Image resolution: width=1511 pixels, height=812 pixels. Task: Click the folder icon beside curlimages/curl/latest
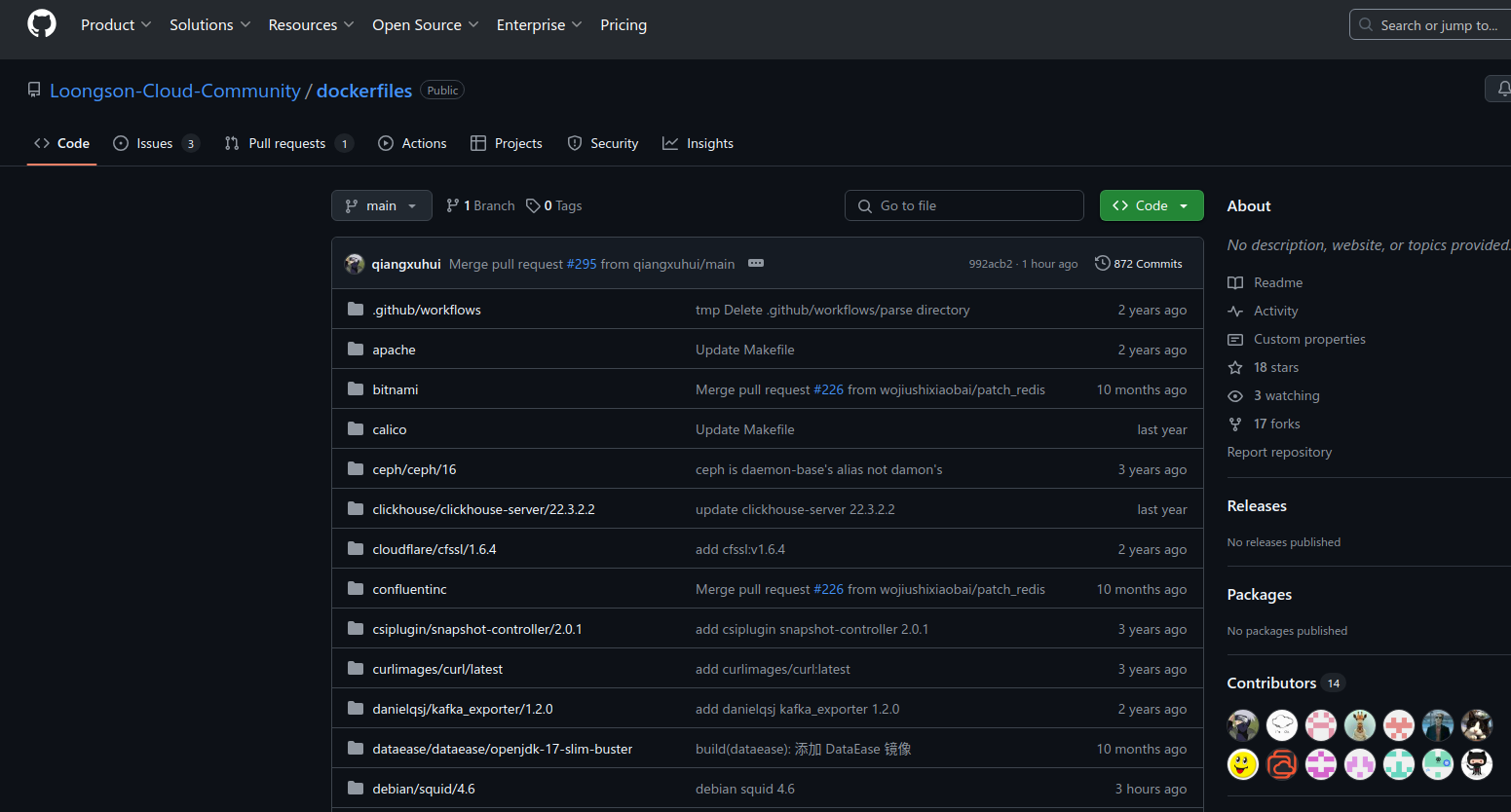[356, 669]
